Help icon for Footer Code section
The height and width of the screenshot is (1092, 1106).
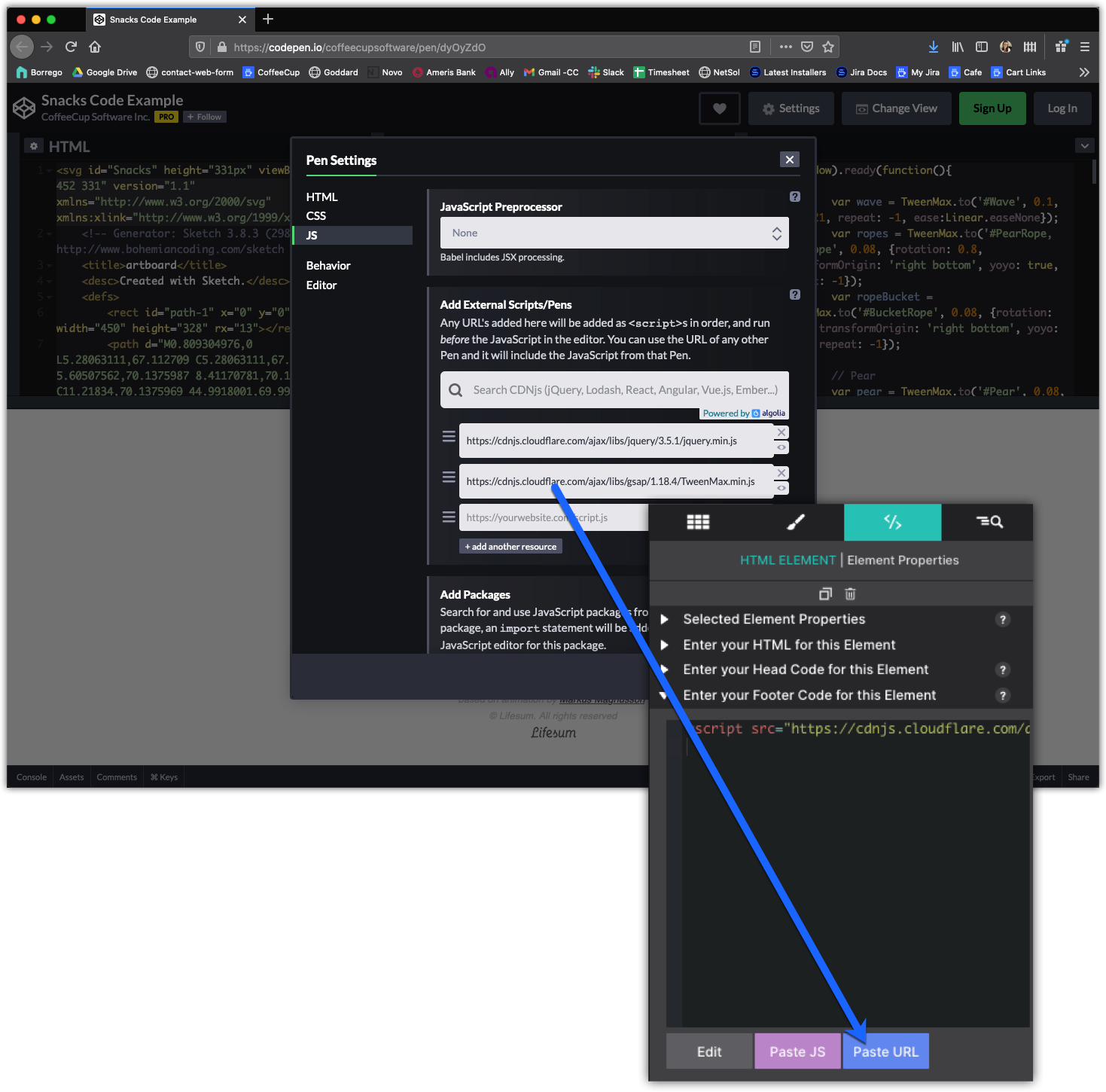[x=1003, y=696]
